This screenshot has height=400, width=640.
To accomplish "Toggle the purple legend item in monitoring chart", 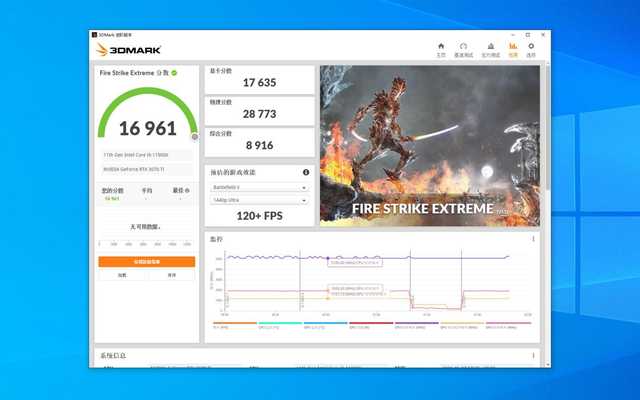I will pyautogui.click(x=416, y=325).
